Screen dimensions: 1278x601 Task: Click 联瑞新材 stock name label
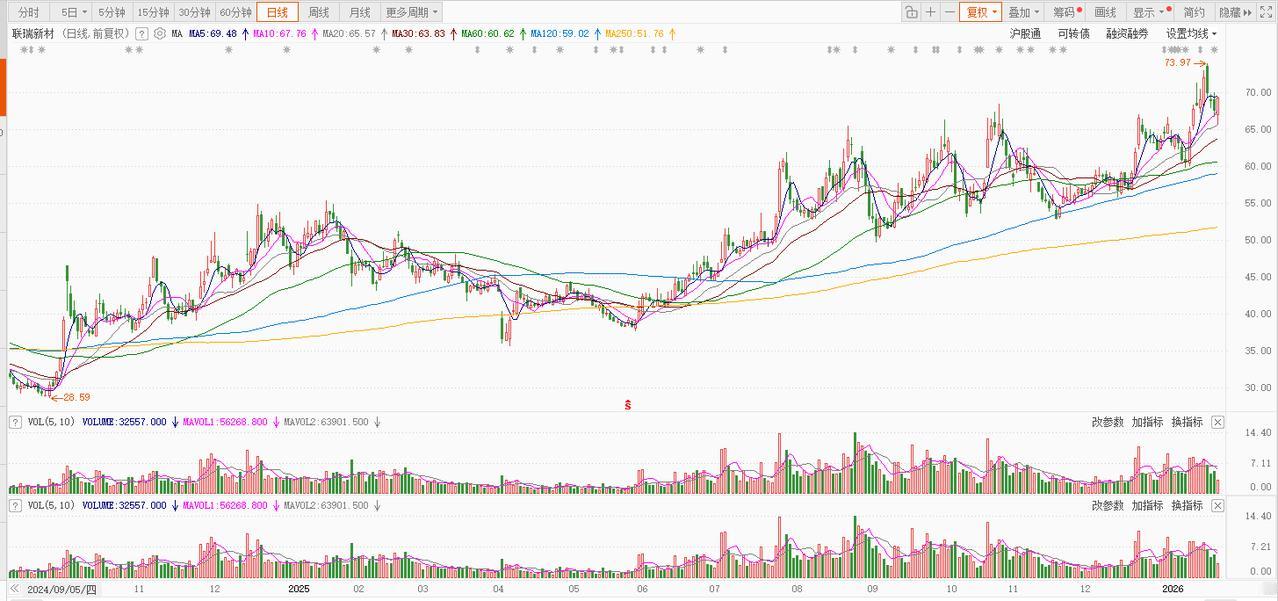tap(33, 33)
